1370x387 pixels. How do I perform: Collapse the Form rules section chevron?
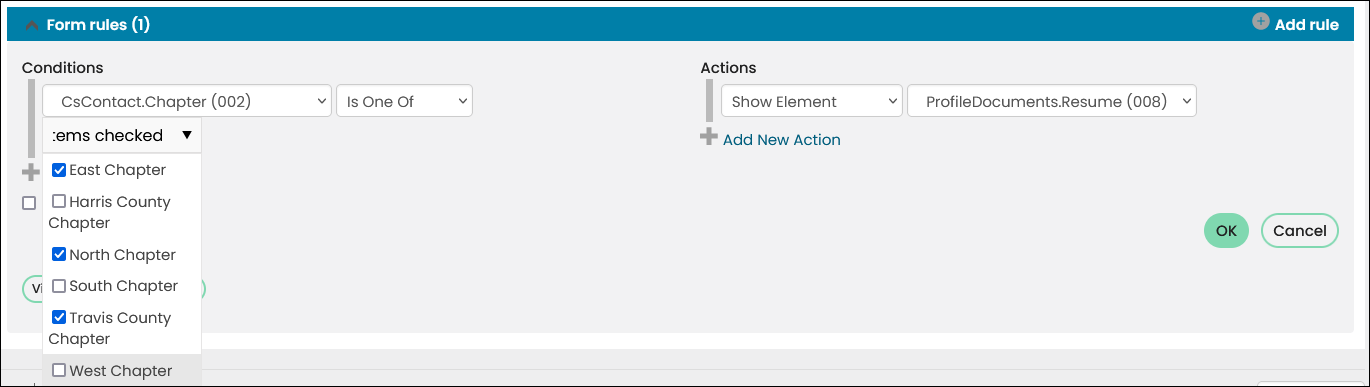click(x=31, y=25)
